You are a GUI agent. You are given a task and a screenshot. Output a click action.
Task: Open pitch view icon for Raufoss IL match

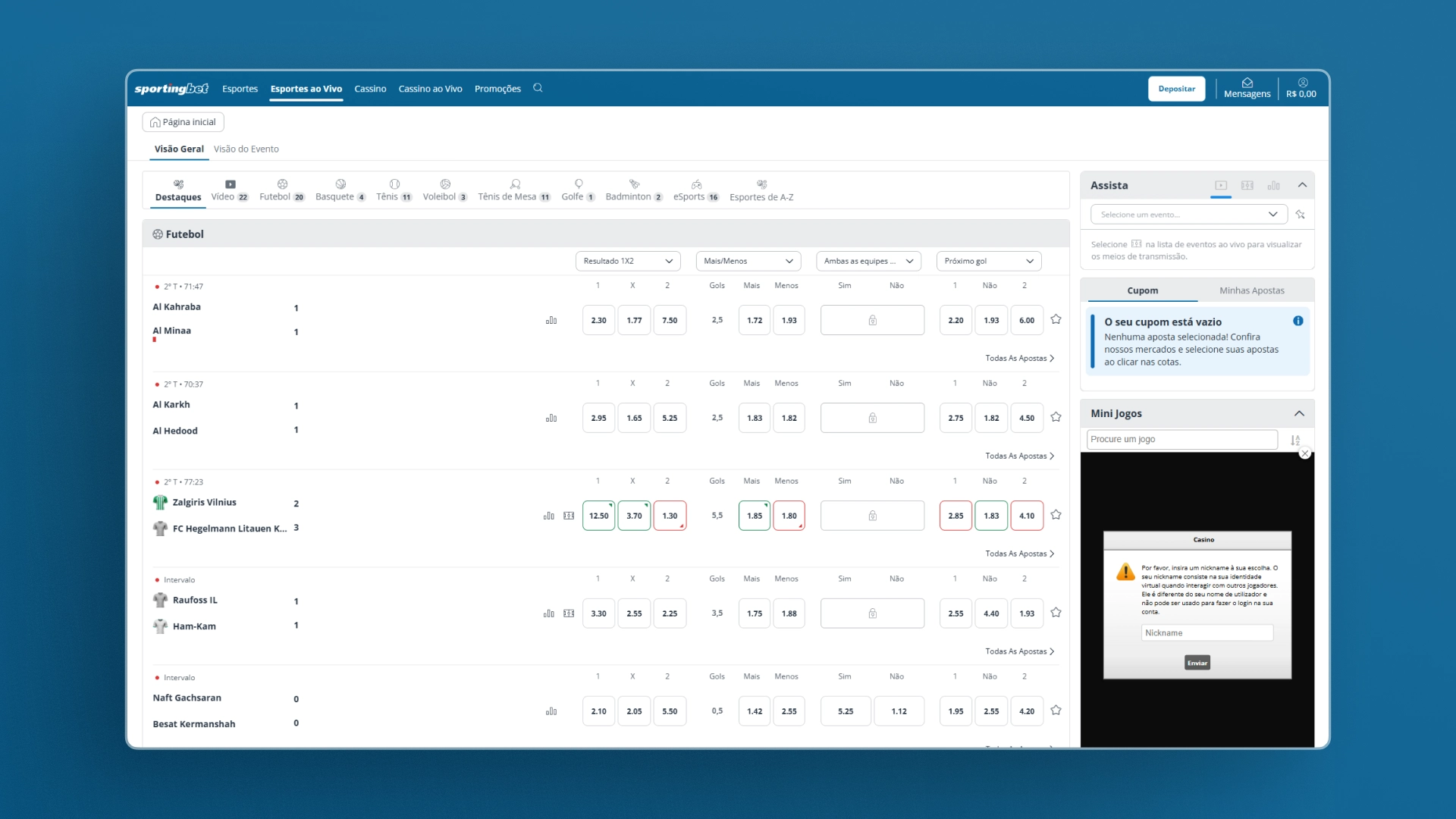tap(569, 613)
